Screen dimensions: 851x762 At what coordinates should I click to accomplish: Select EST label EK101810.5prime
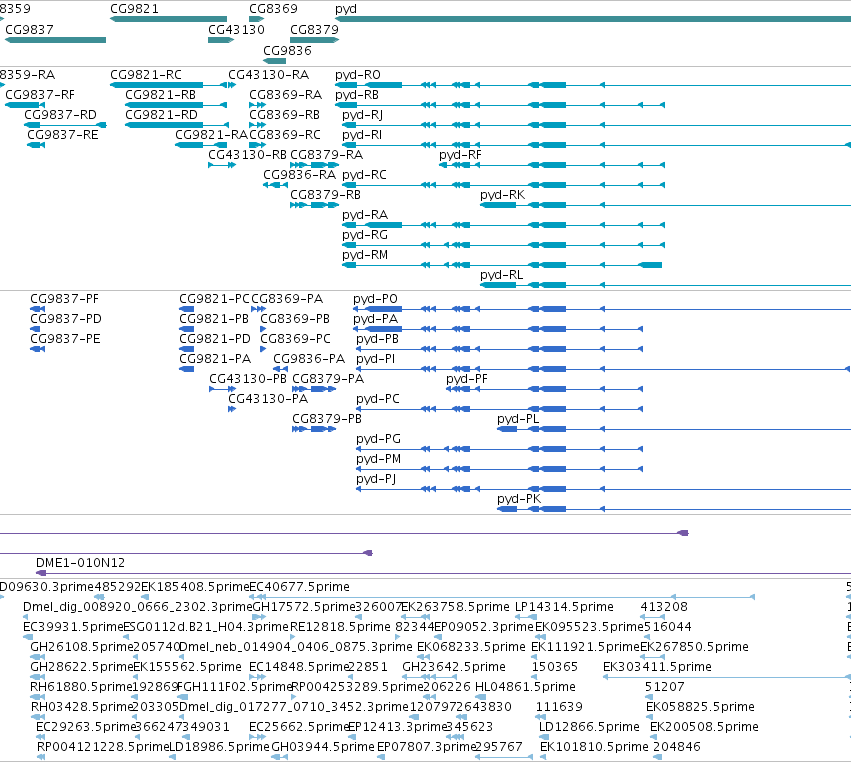[594, 747]
